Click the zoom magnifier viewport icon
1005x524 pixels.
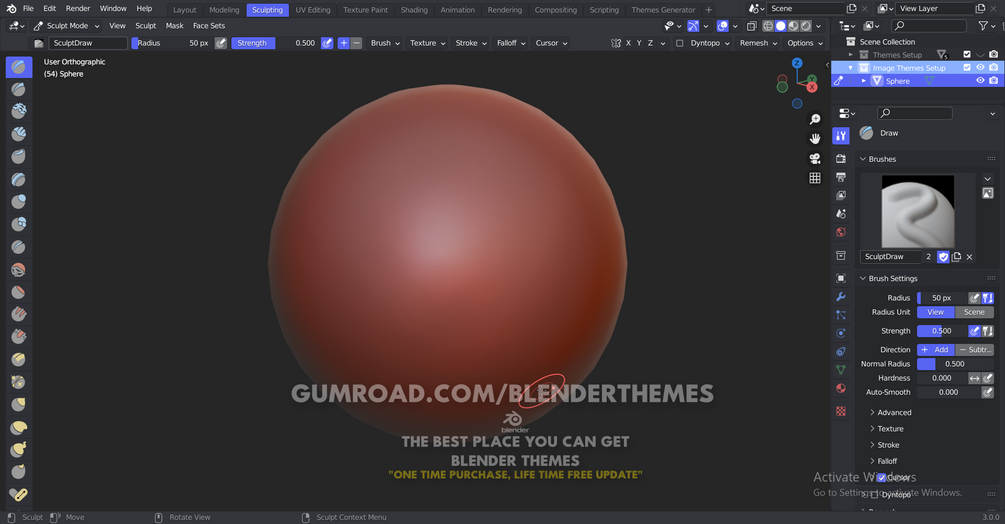click(815, 119)
